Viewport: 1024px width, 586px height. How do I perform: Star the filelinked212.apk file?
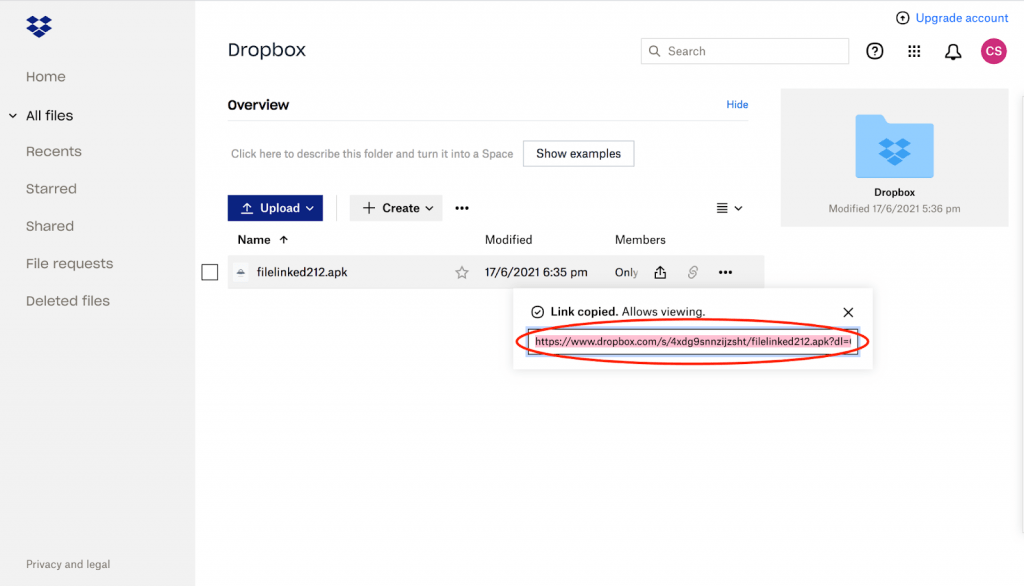point(462,272)
